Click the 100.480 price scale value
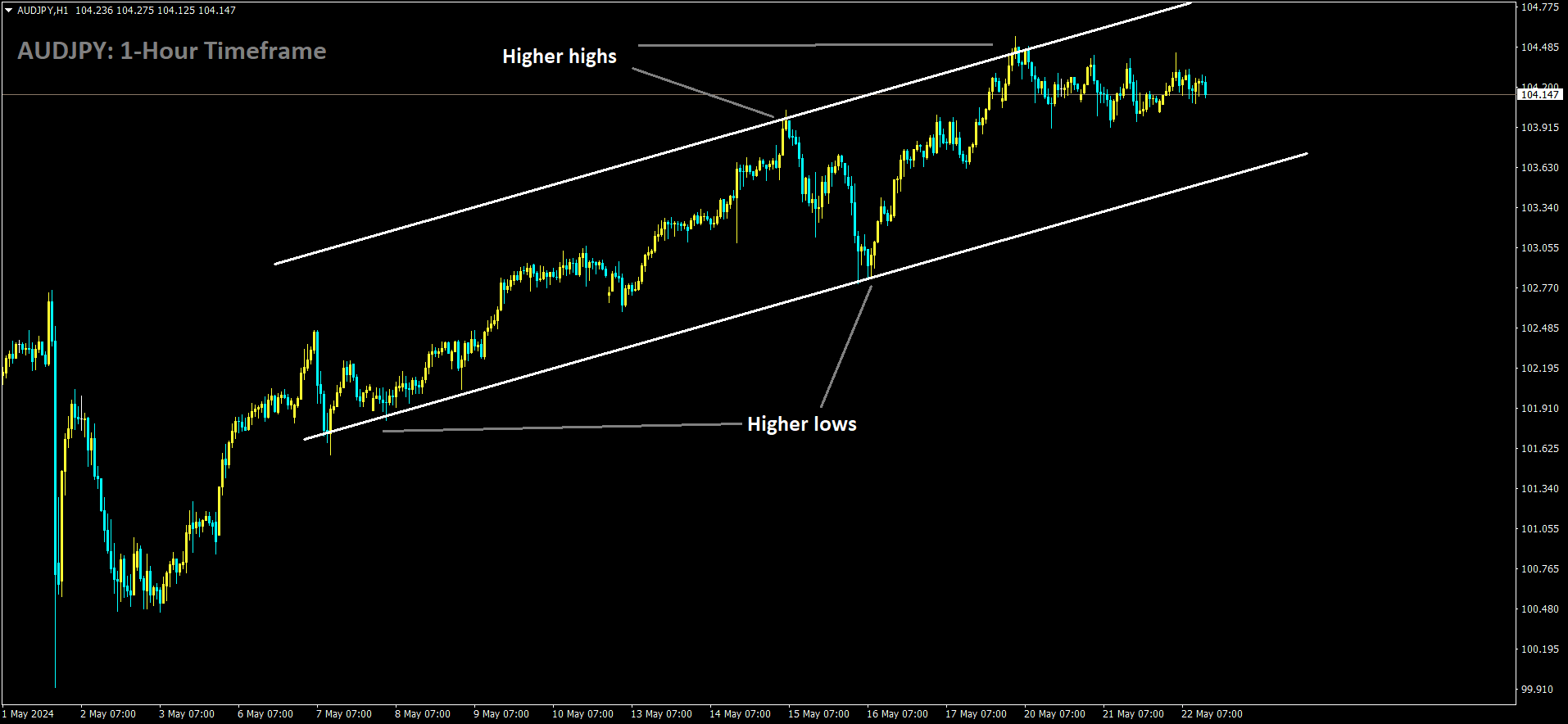Image resolution: width=1568 pixels, height=724 pixels. coord(1540,609)
